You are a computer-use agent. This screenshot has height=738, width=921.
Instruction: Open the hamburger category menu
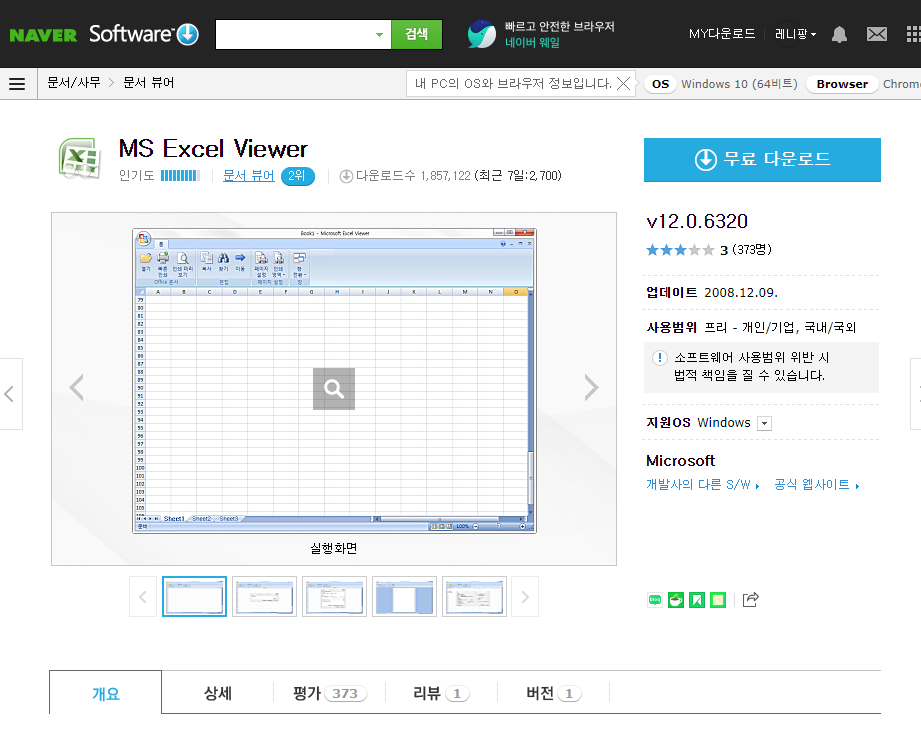click(17, 84)
